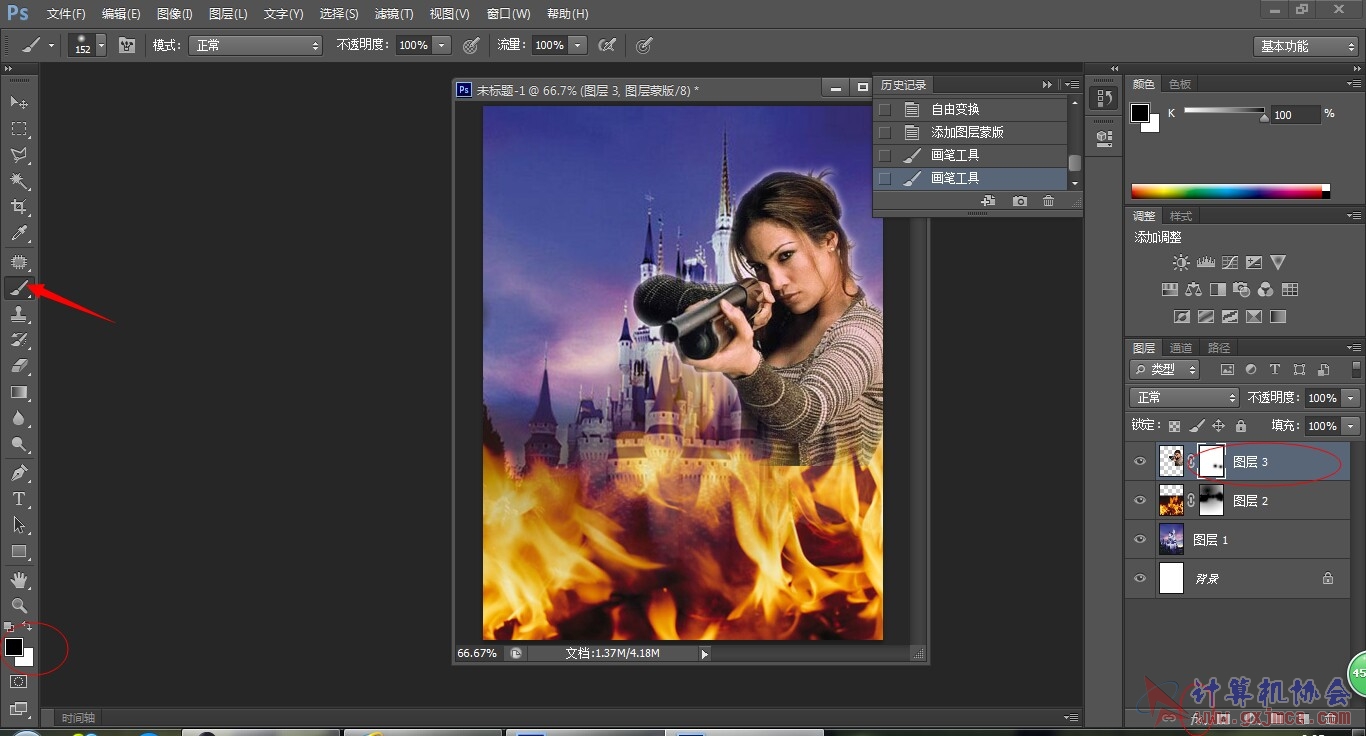Open the 图像(I) menu
The image size is (1366, 736).
tap(175, 14)
